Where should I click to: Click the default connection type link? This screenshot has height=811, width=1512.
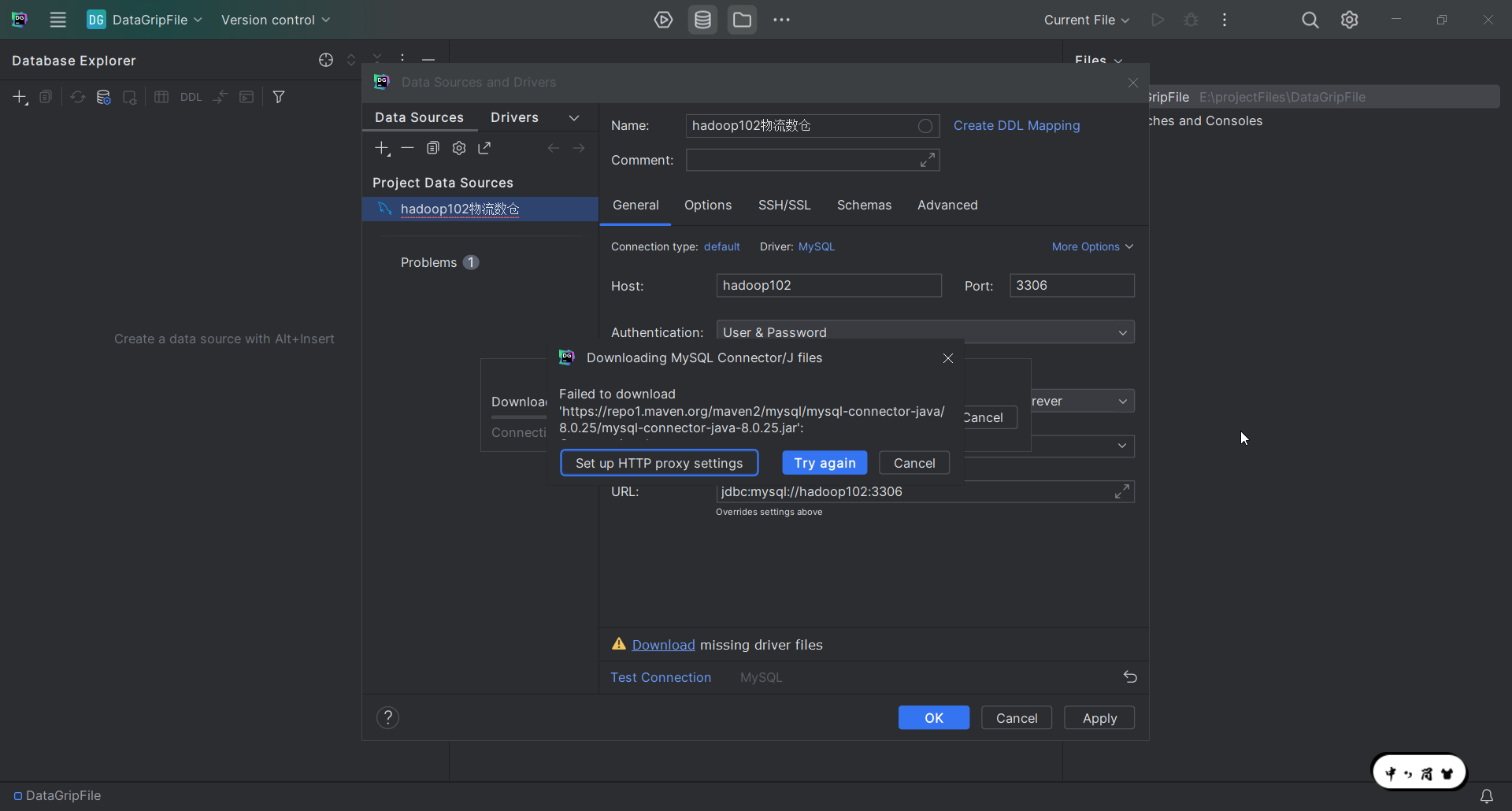click(722, 246)
